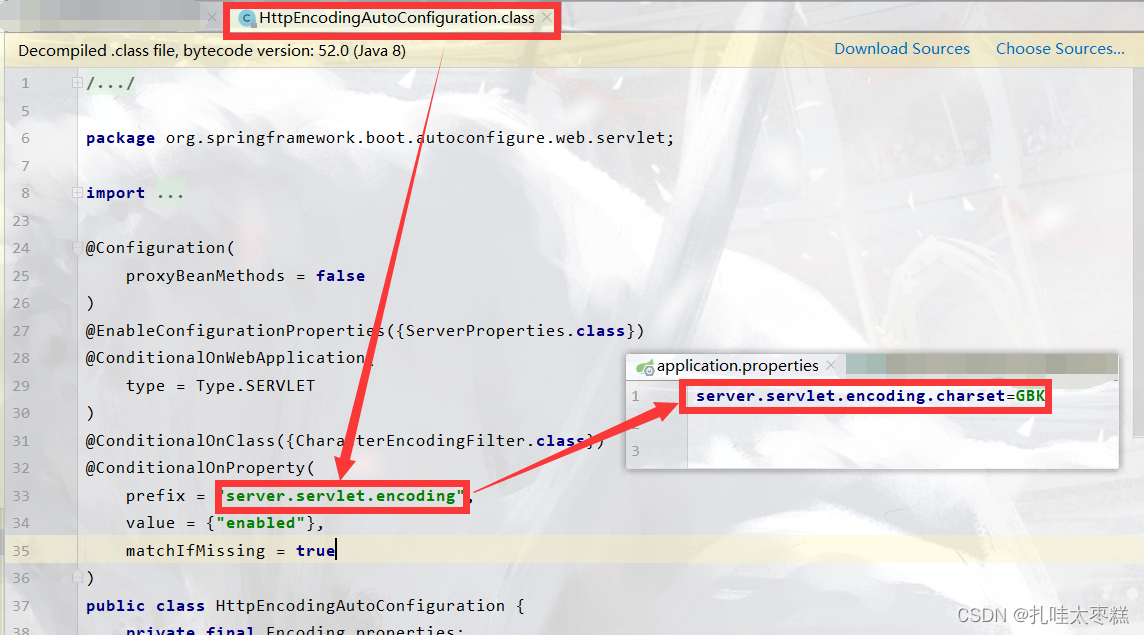The width and height of the screenshot is (1144, 635).
Task: Click the folded '...' placeholder after import
Action: coord(170,193)
